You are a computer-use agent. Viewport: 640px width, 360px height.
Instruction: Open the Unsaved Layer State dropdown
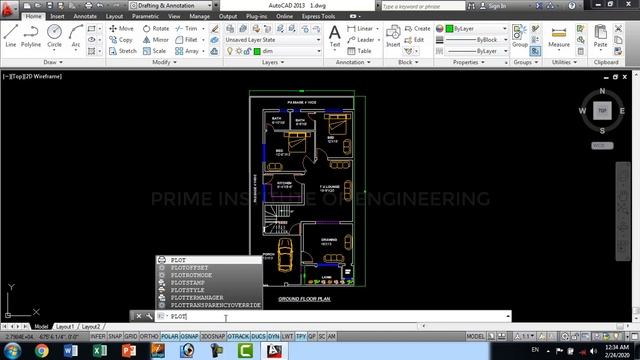[x=273, y=40]
